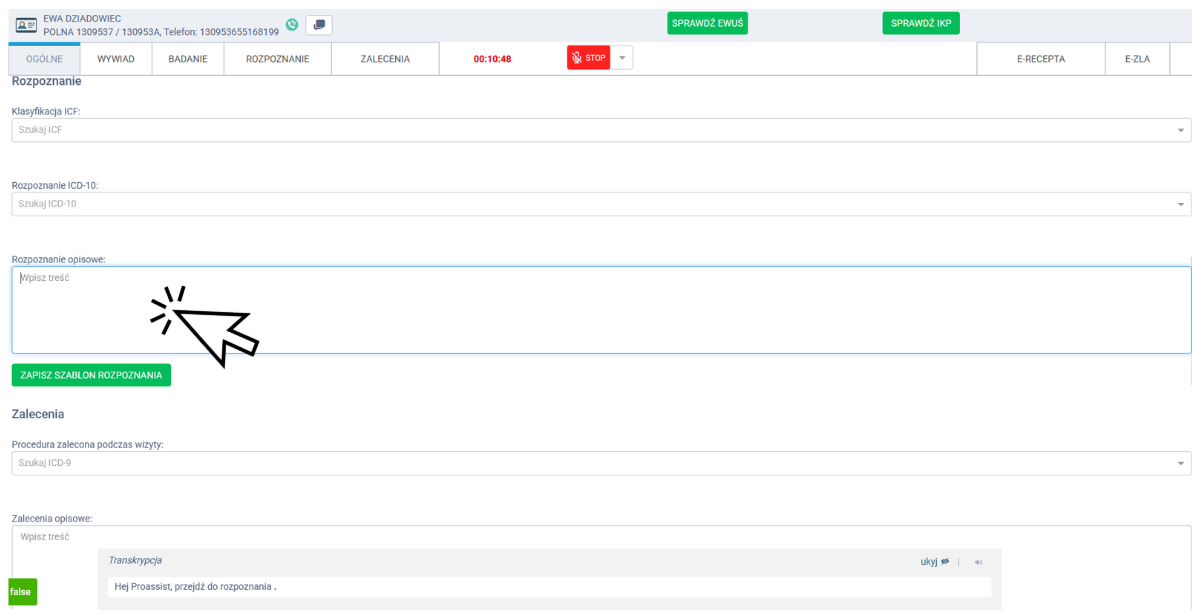This screenshot has height=615, width=1192.
Task: Hide the transcription panel via 'ukryj'
Action: click(934, 562)
